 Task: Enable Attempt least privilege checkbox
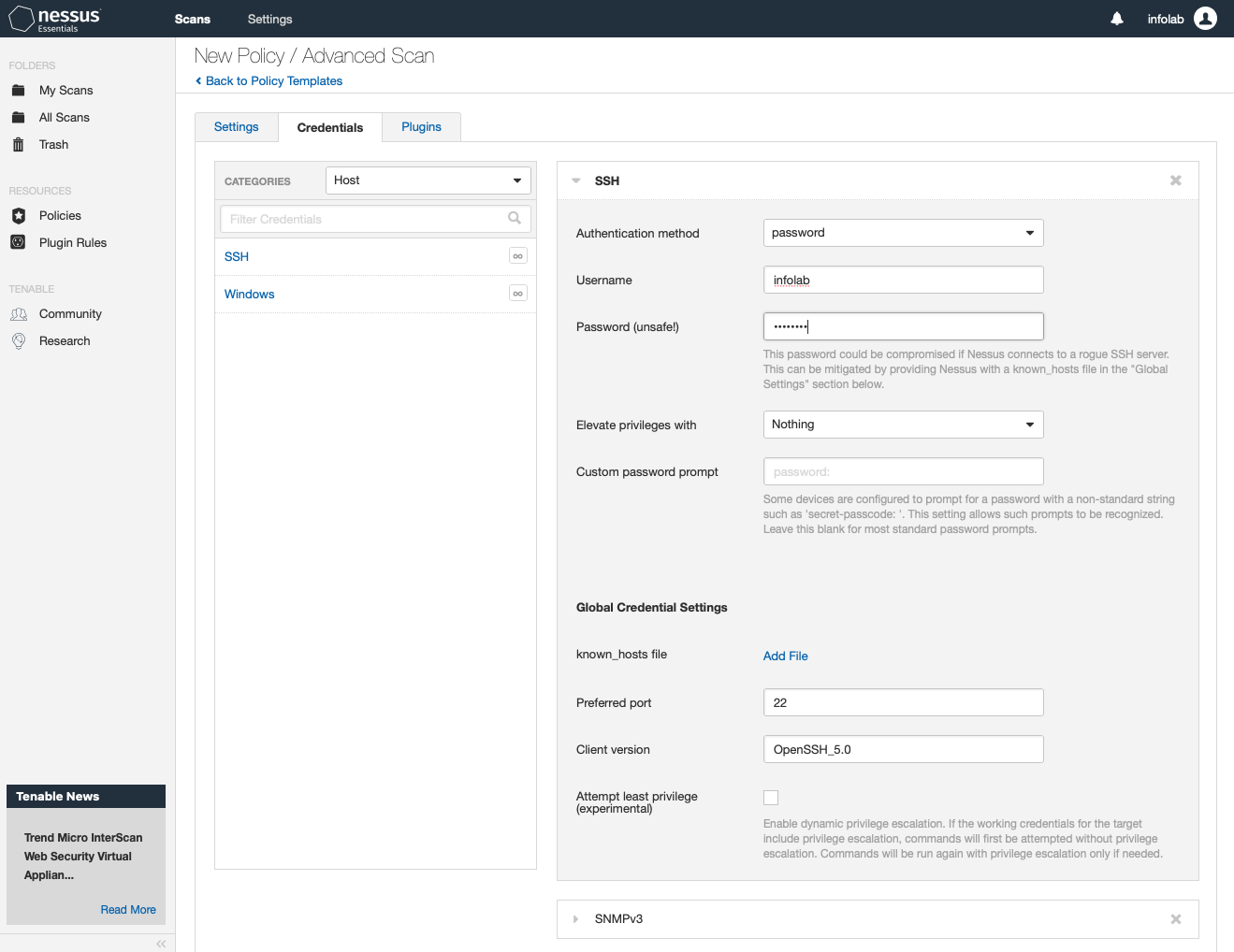[x=771, y=798]
